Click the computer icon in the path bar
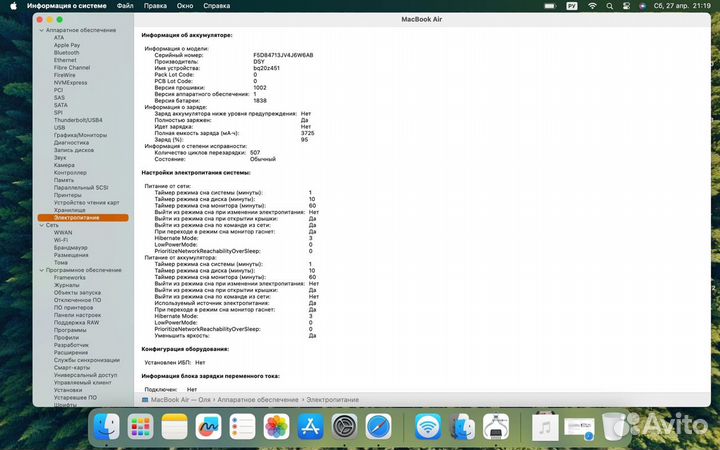This screenshot has height=450, width=720. (145, 400)
